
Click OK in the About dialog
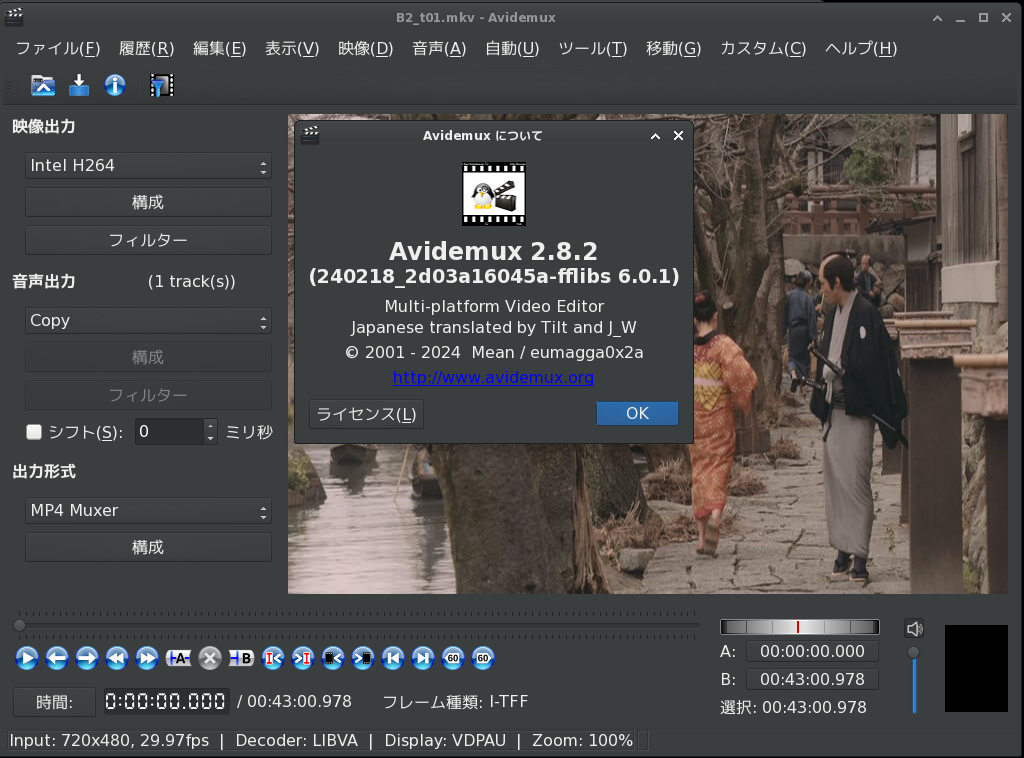[x=637, y=414]
